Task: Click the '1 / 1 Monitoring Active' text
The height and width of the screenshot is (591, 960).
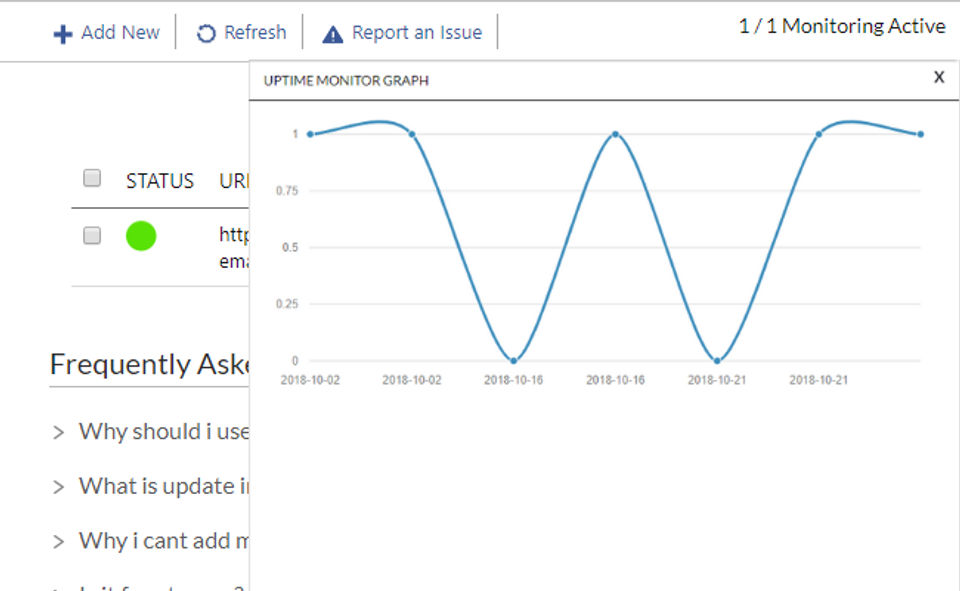Action: pyautogui.click(x=842, y=27)
